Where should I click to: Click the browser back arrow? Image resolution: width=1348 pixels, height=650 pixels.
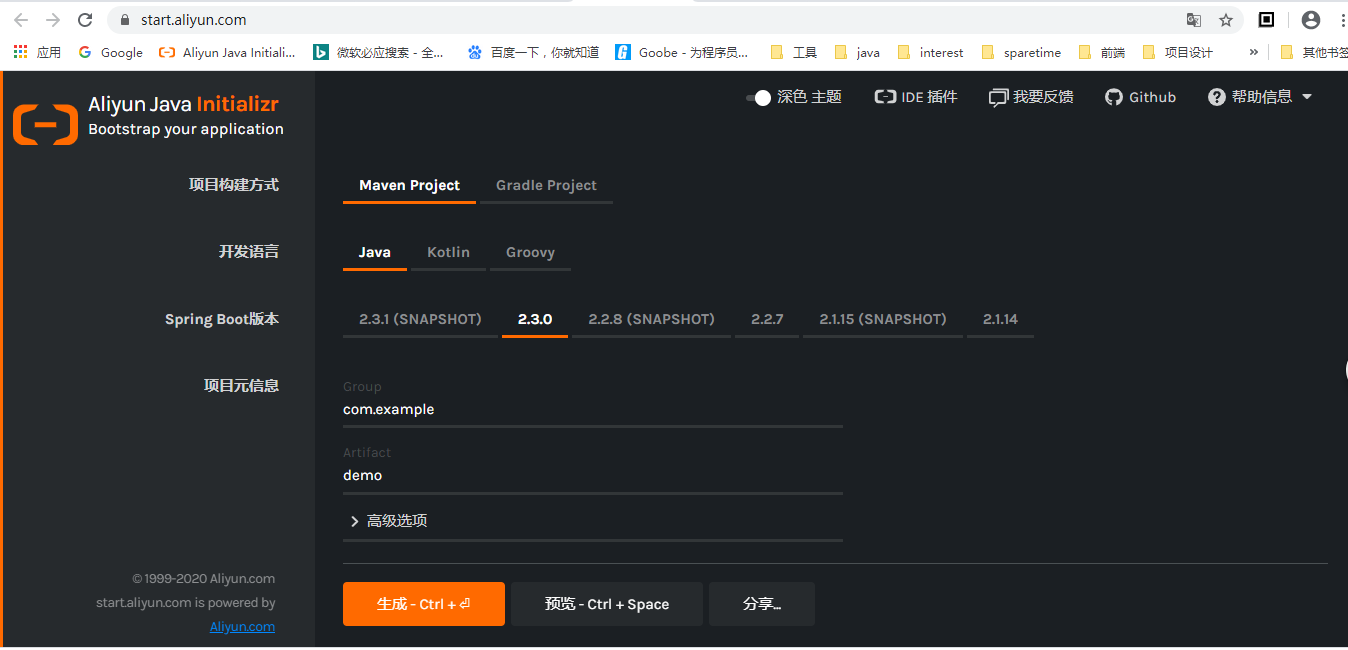tap(20, 20)
